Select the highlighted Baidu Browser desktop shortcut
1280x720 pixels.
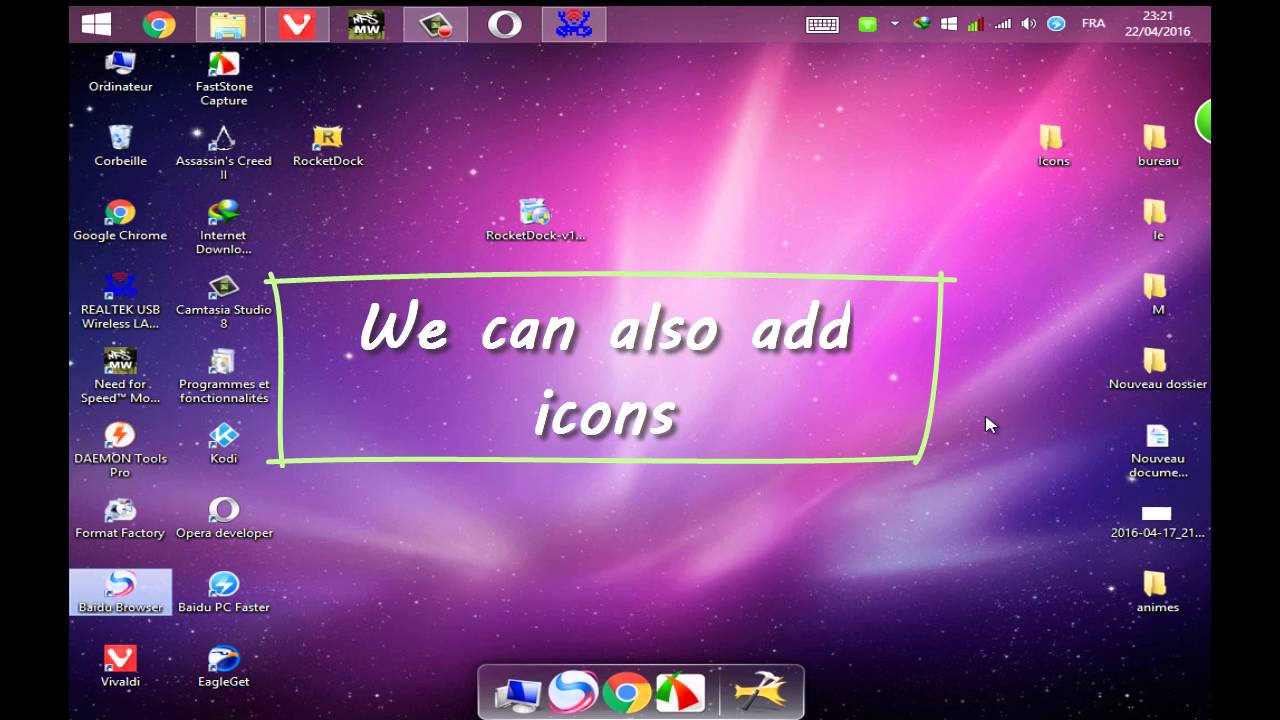[120, 592]
